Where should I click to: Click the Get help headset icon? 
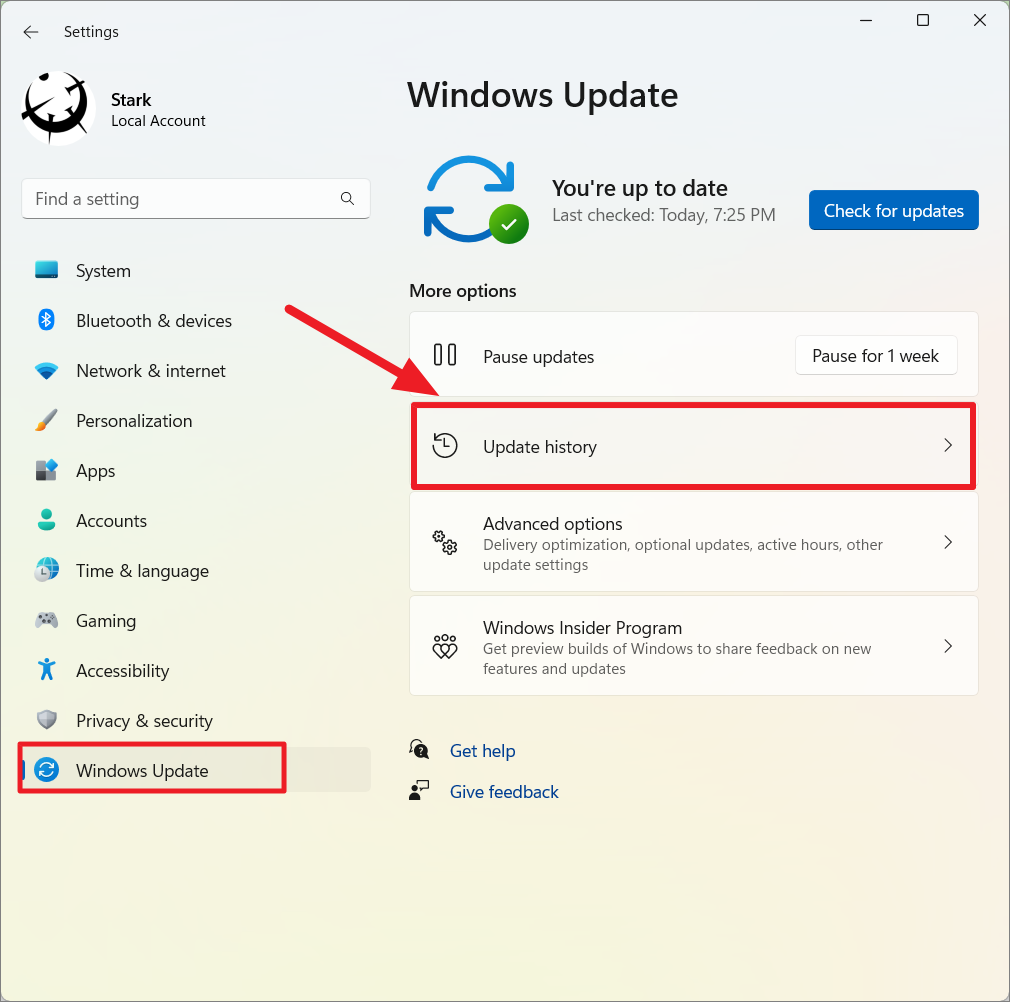(419, 749)
